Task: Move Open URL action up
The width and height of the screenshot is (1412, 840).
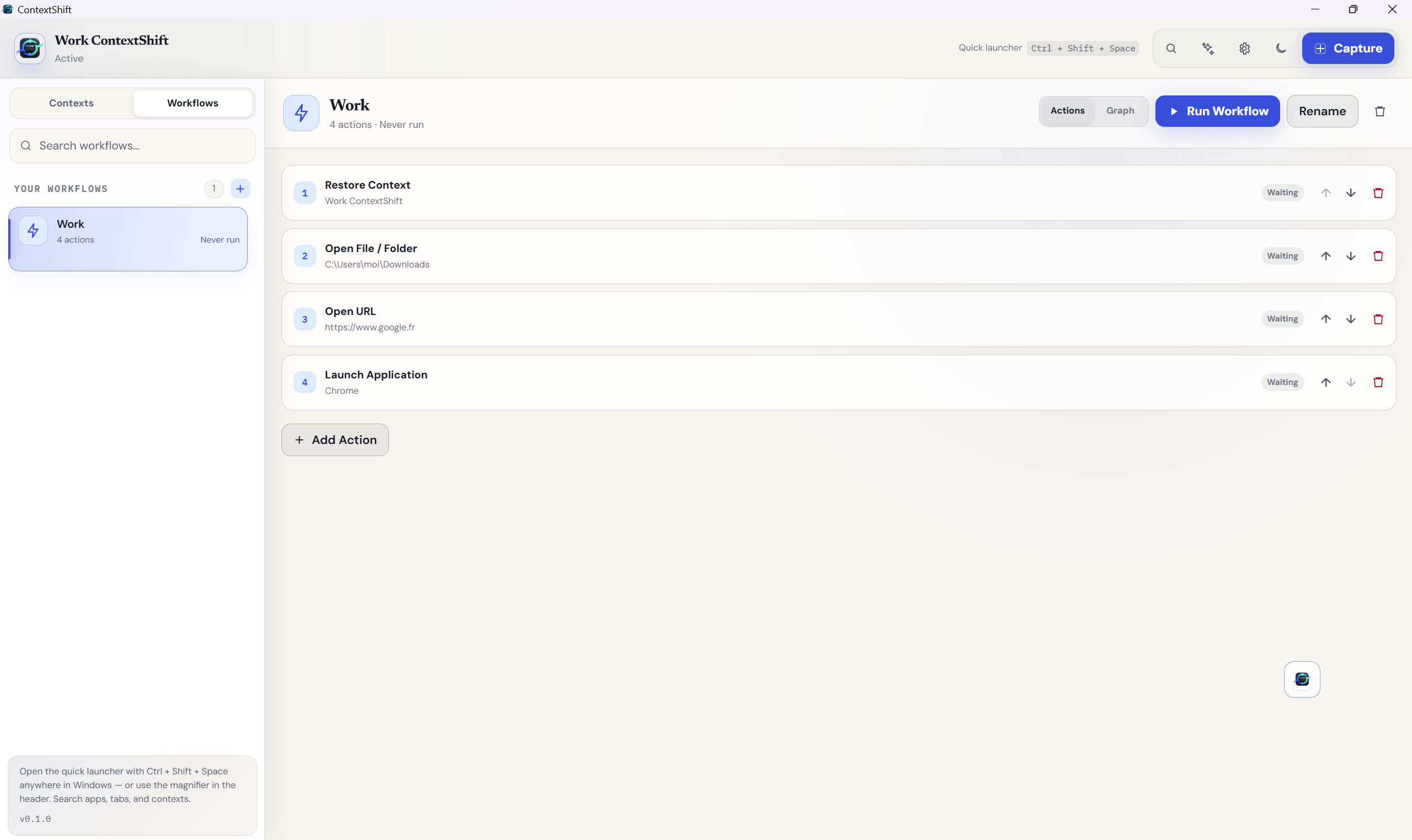Action: [x=1325, y=319]
